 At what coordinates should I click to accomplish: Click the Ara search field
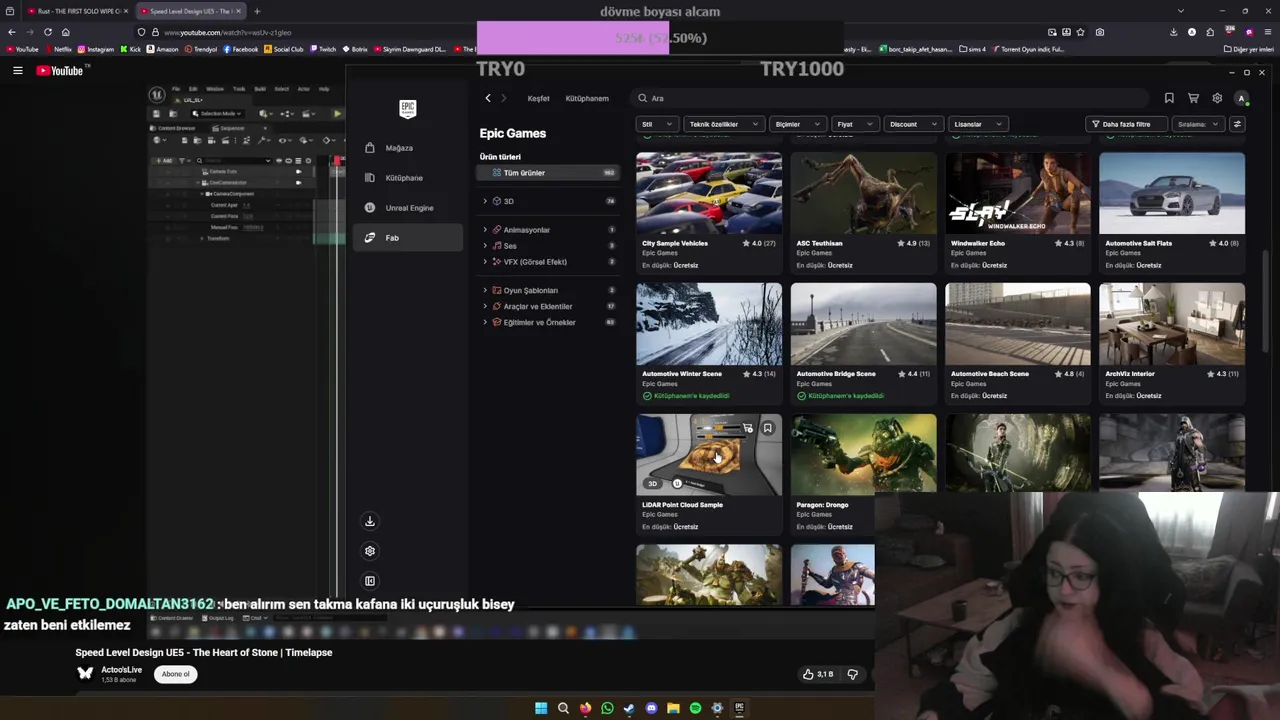(x=890, y=98)
